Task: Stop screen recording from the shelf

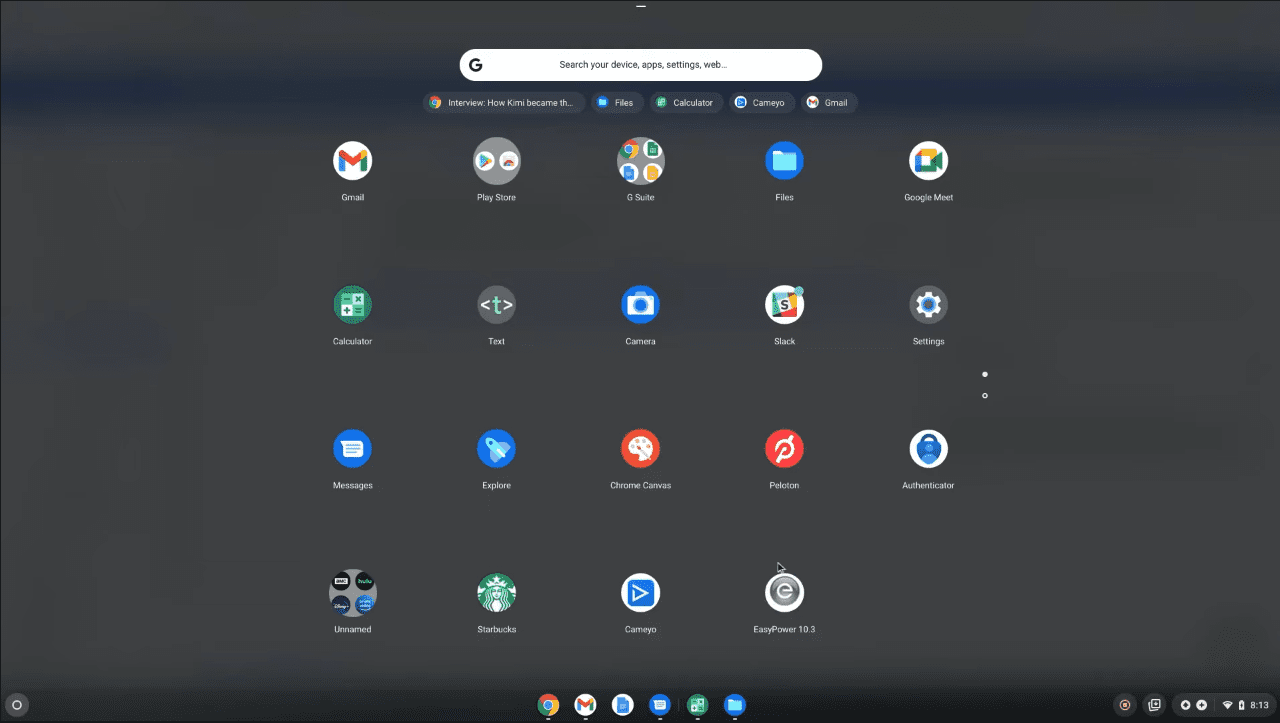Action: tap(1125, 705)
